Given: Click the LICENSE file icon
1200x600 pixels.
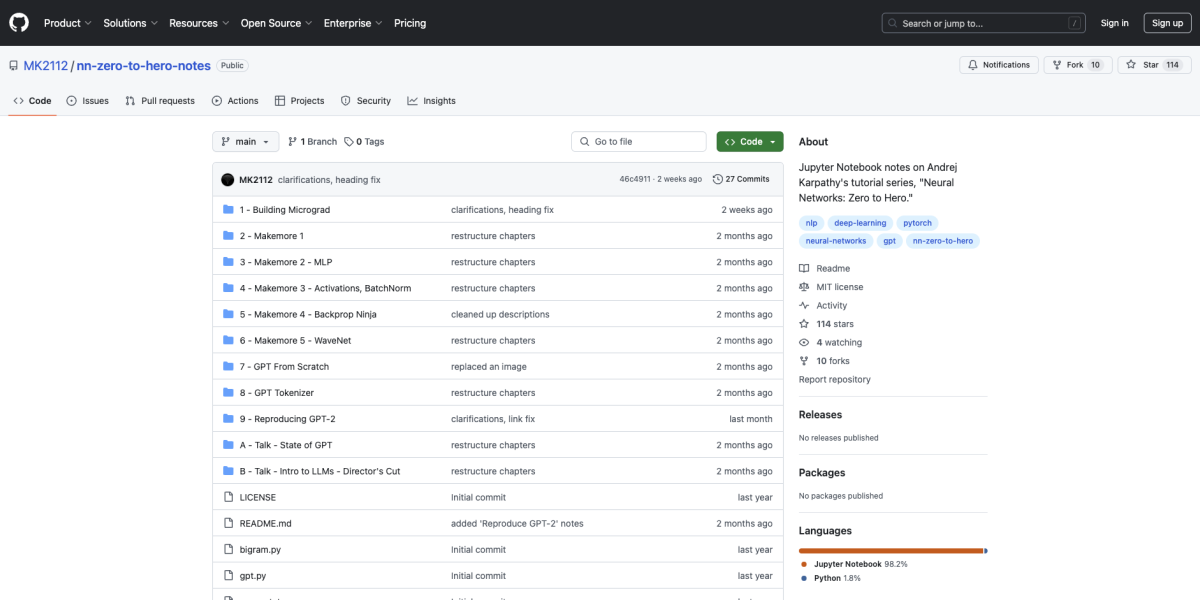Looking at the screenshot, I should click(x=228, y=497).
